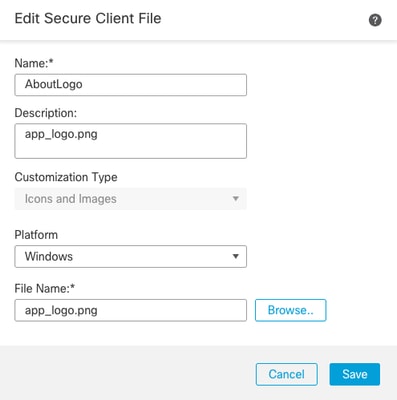Click the Description: label
Screen dimensions: 397x400
[x=46, y=113]
